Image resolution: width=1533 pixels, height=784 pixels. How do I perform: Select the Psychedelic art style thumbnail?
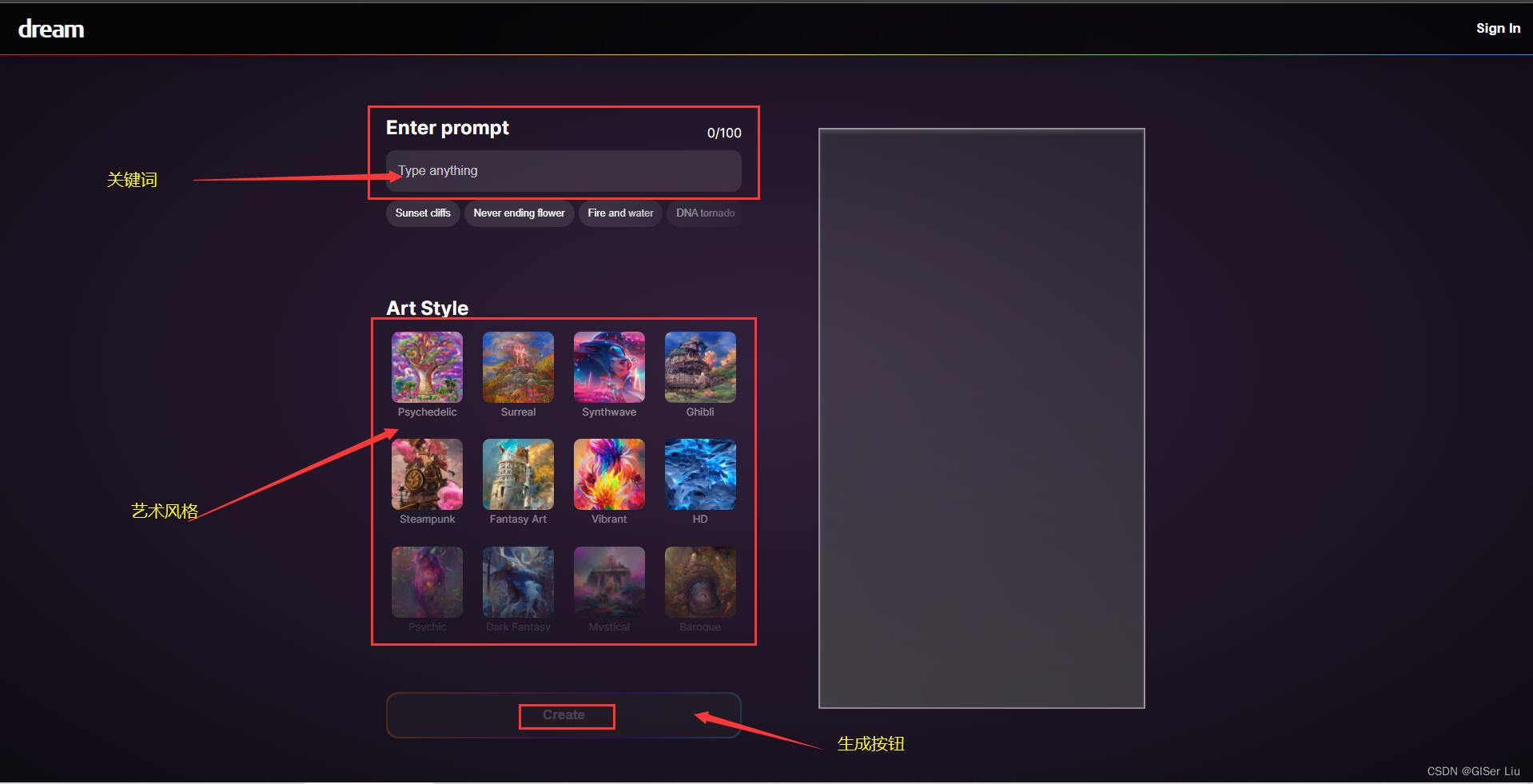pyautogui.click(x=427, y=367)
